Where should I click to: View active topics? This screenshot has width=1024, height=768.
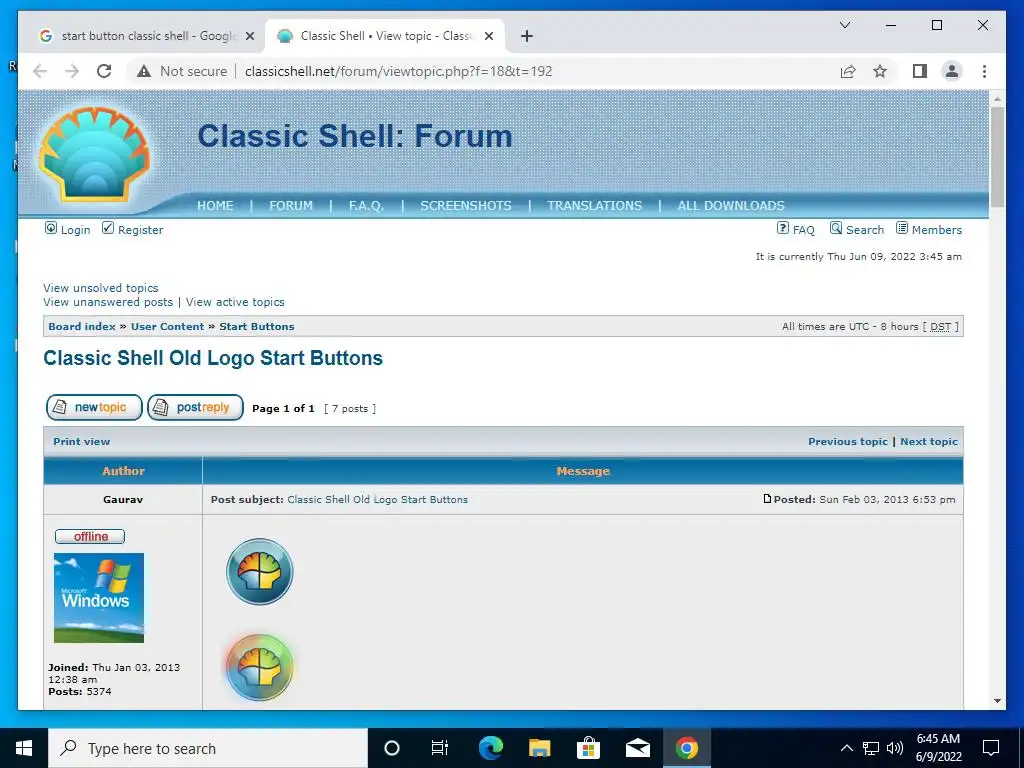pos(235,302)
